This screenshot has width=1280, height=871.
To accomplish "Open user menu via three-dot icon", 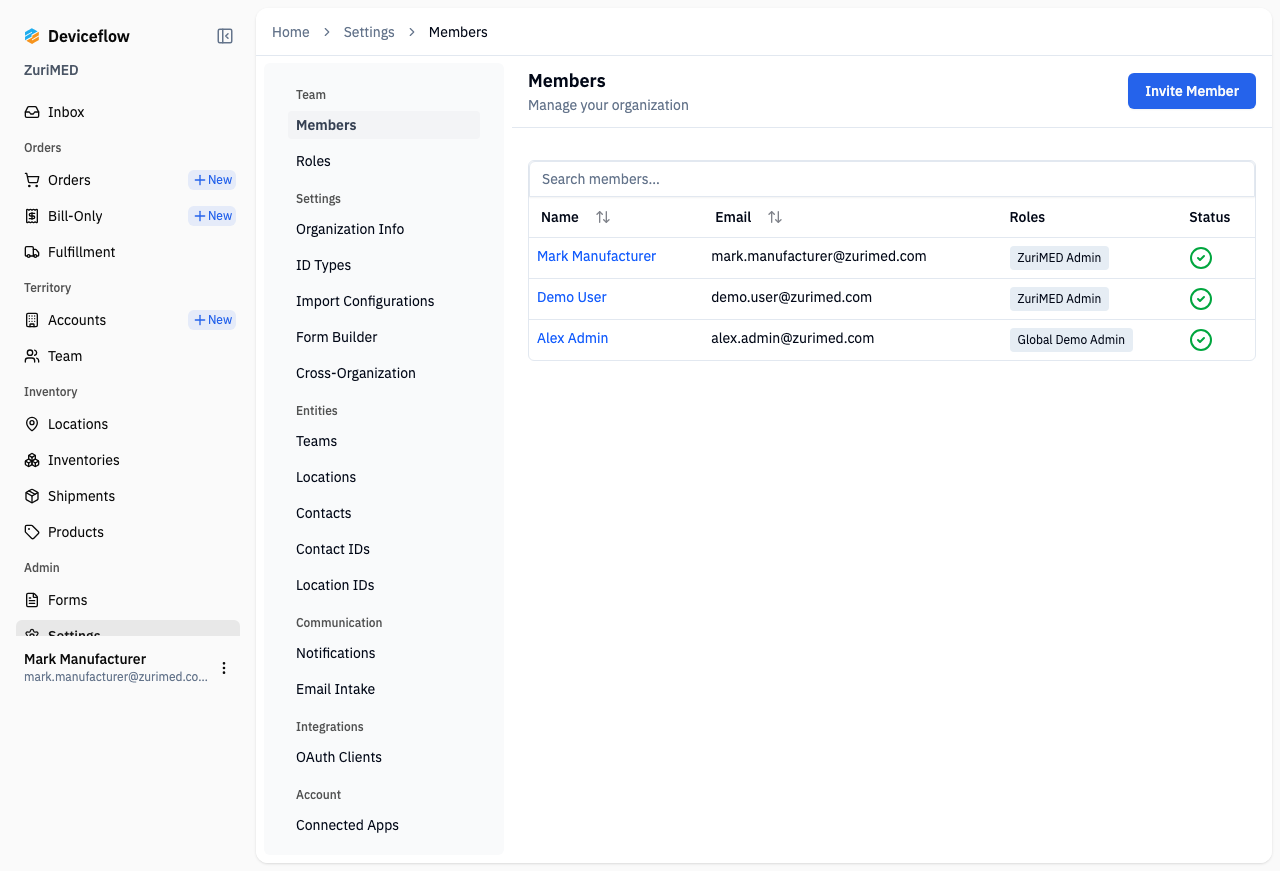I will pos(224,668).
